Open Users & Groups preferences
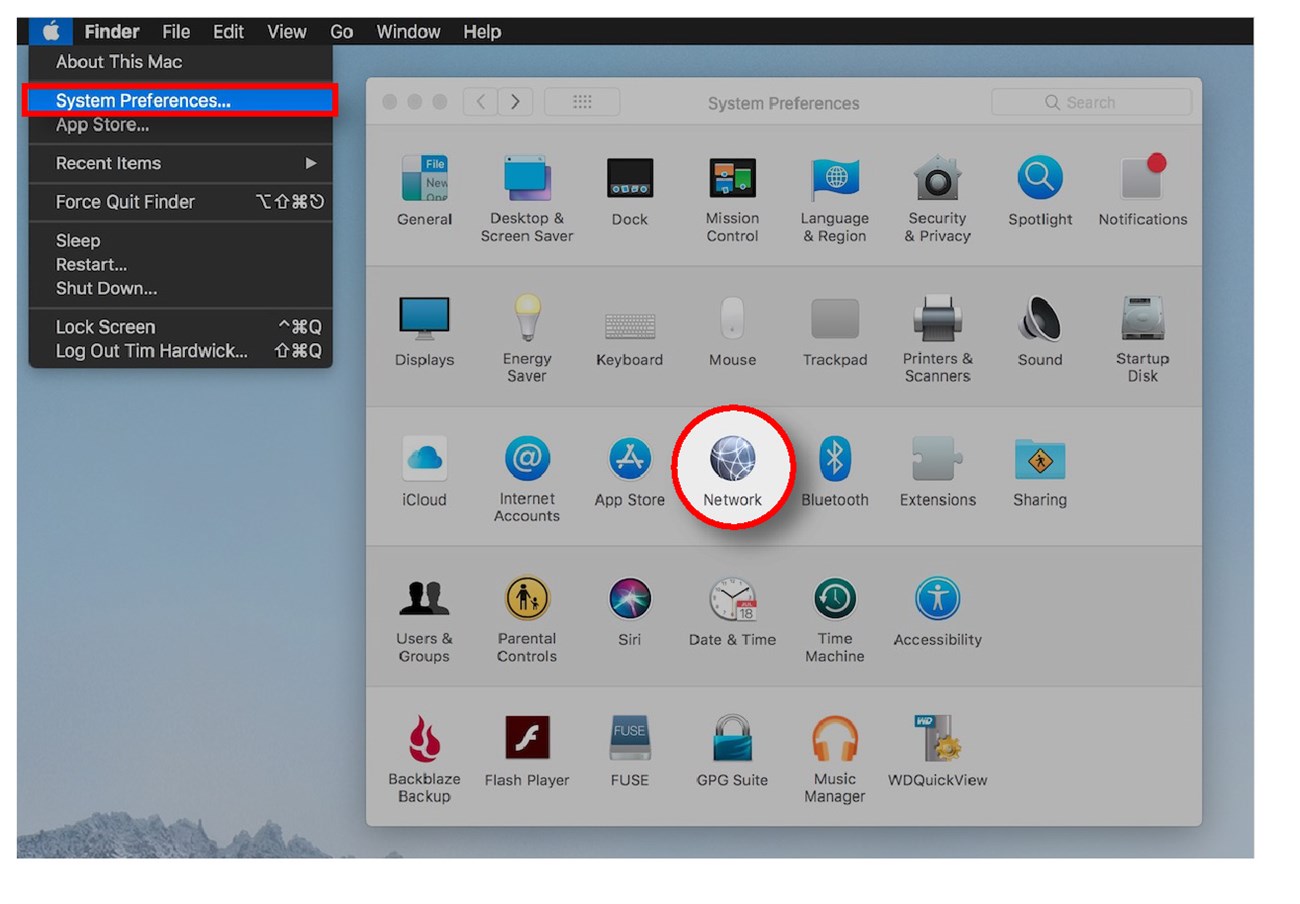This screenshot has height=904, width=1300. tap(425, 620)
